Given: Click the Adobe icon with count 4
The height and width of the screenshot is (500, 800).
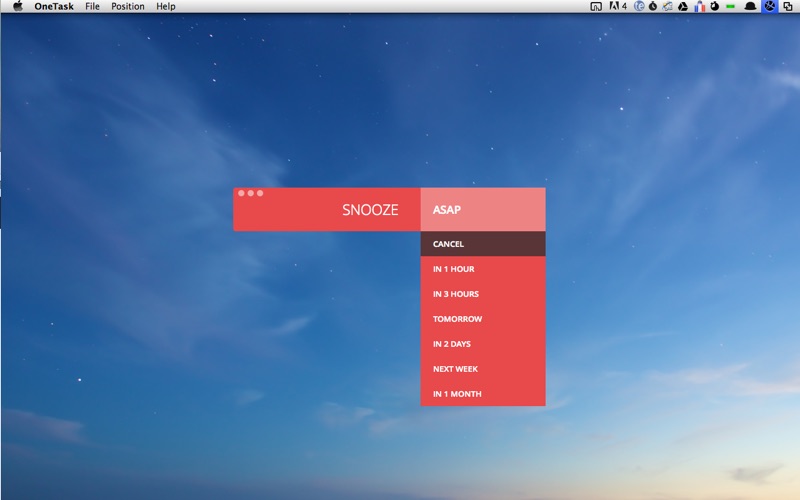Looking at the screenshot, I should click(x=618, y=6).
